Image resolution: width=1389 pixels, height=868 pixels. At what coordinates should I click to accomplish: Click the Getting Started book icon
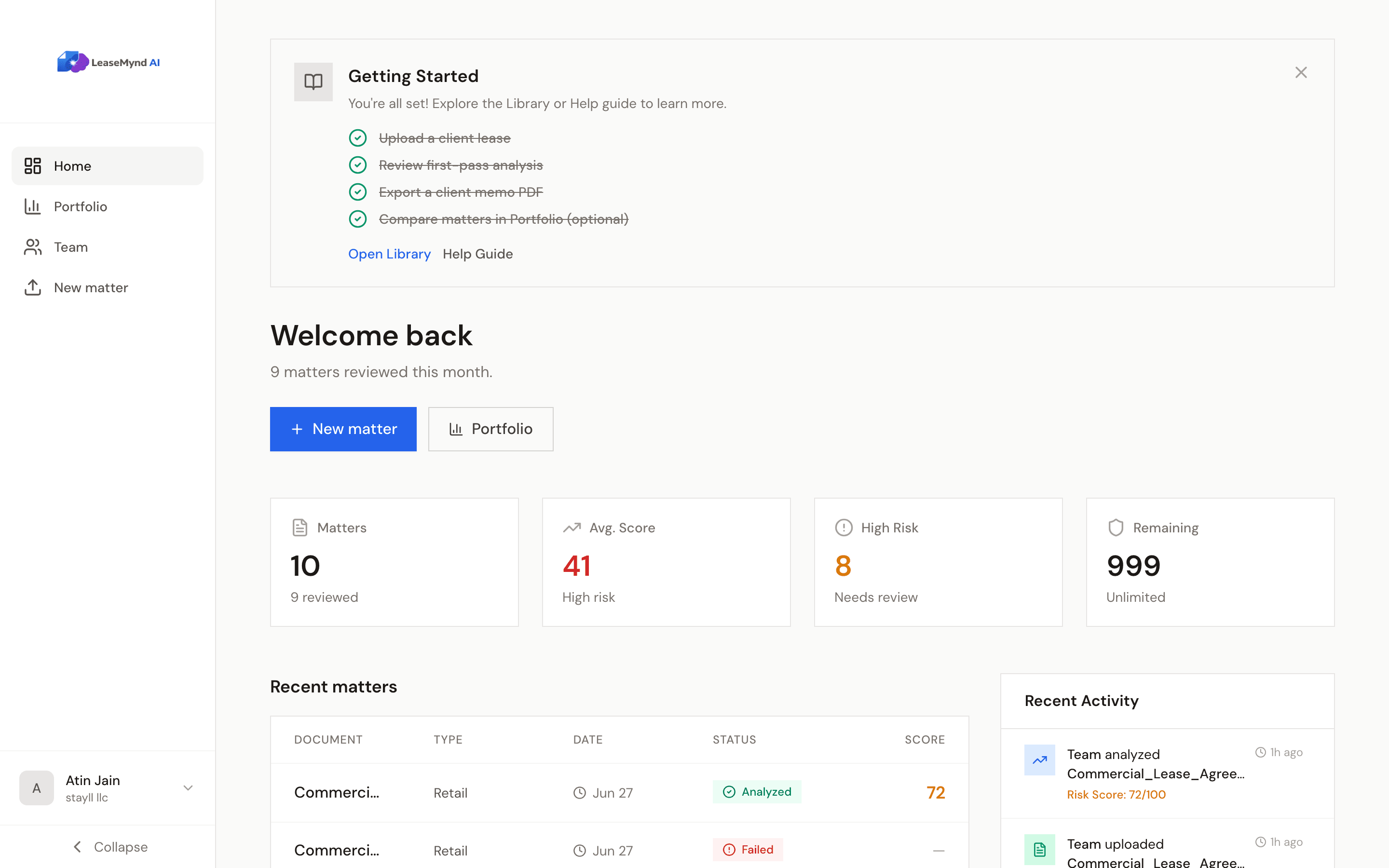click(313, 81)
